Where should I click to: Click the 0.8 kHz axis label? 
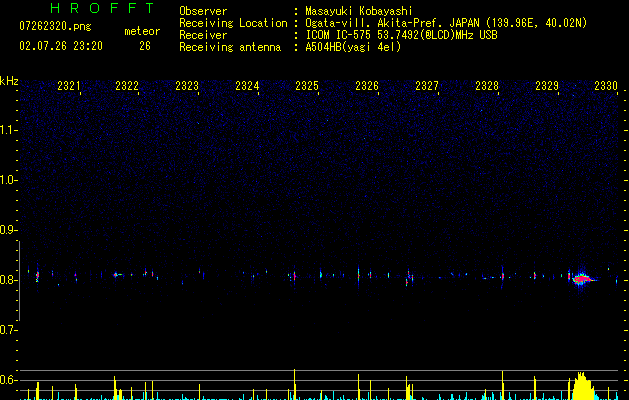coord(8,280)
